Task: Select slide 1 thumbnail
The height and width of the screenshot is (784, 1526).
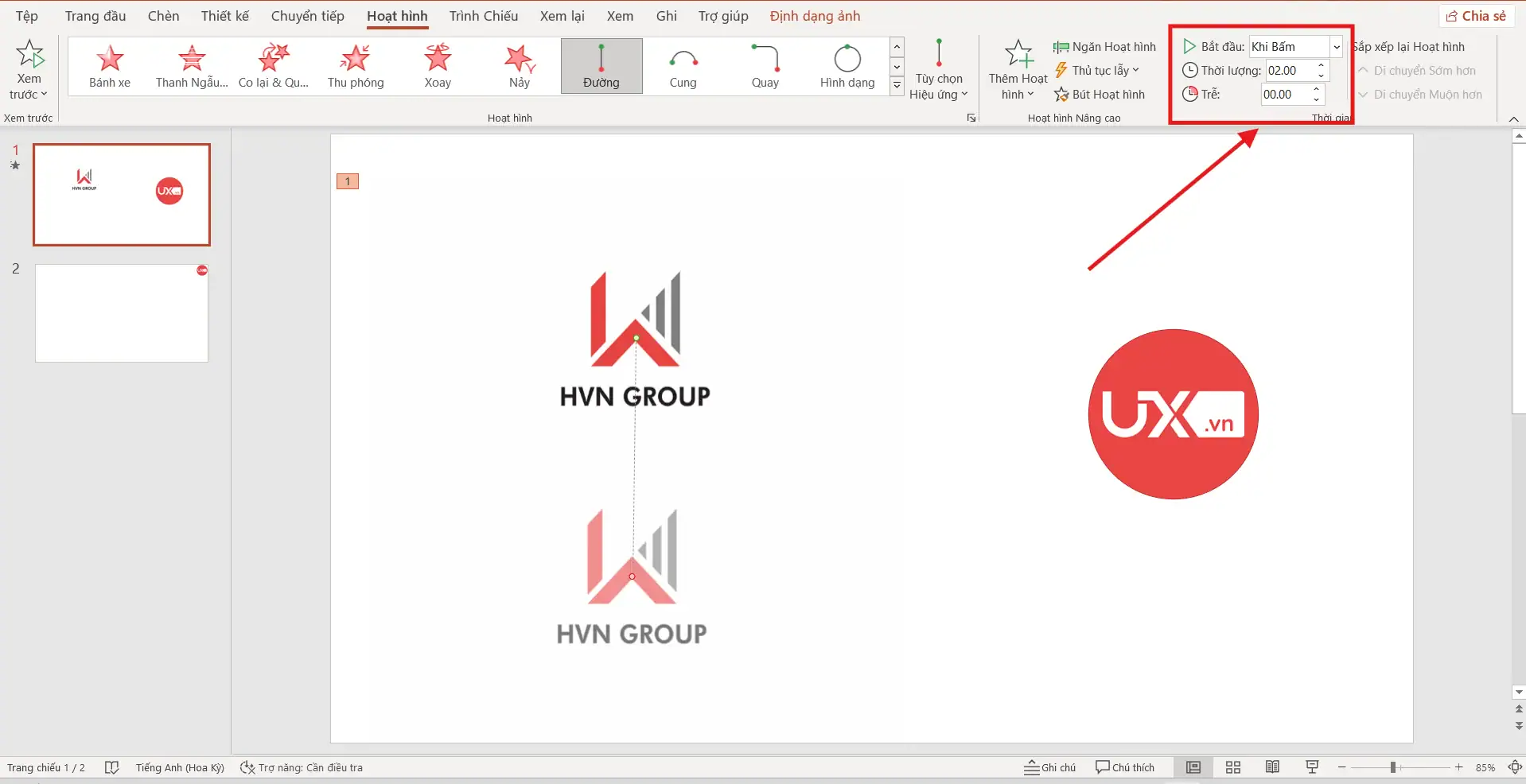Action: click(122, 195)
